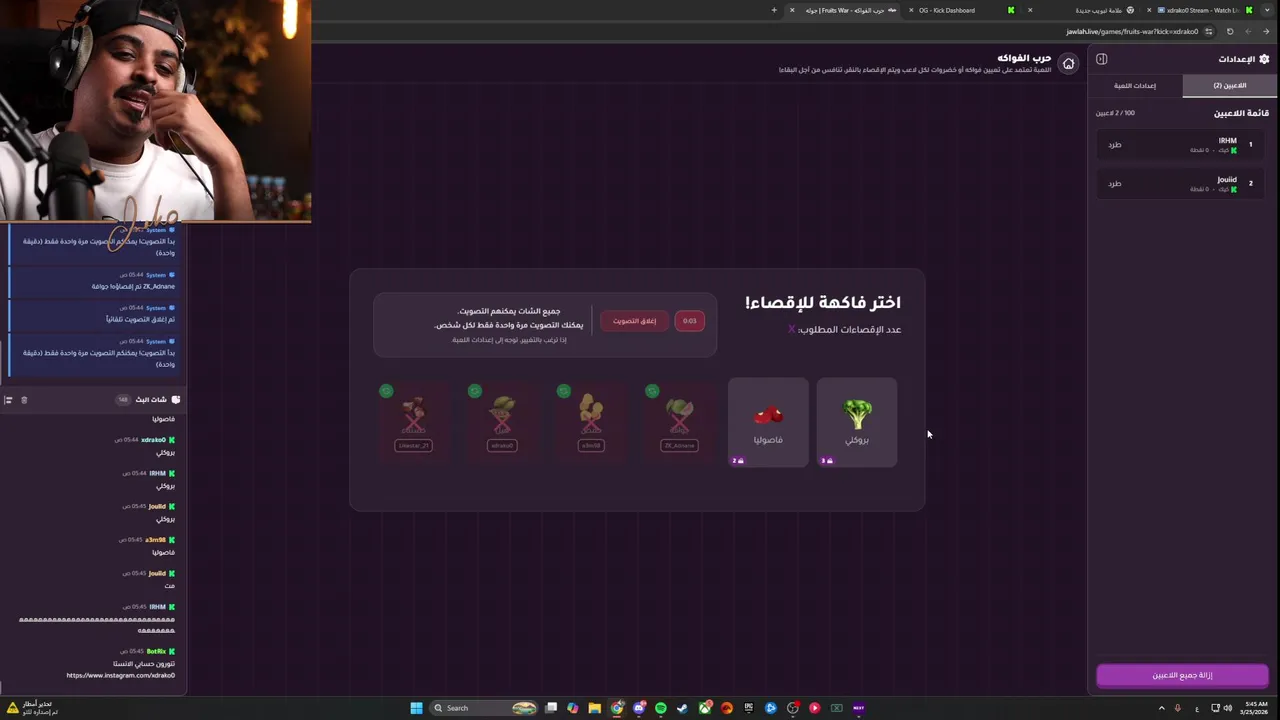This screenshot has height=720, width=1280.
Task: Open a new browser tab with plus button
Action: click(x=774, y=10)
